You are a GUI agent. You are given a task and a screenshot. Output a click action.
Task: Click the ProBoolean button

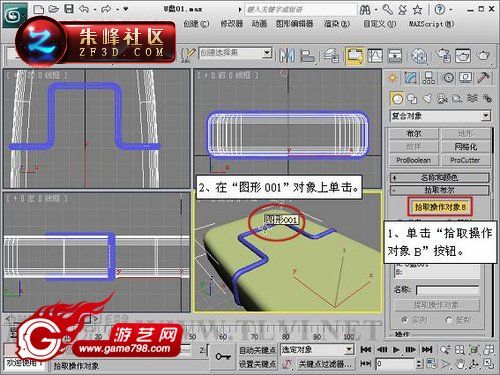pos(413,160)
